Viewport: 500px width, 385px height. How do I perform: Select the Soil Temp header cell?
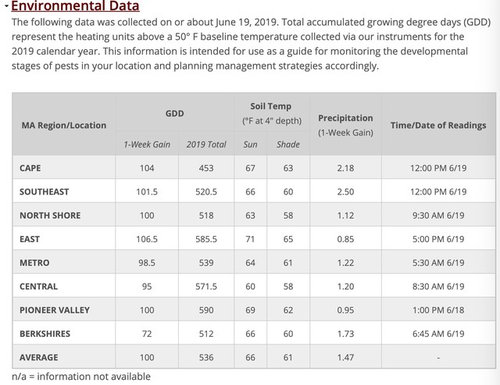pos(272,113)
